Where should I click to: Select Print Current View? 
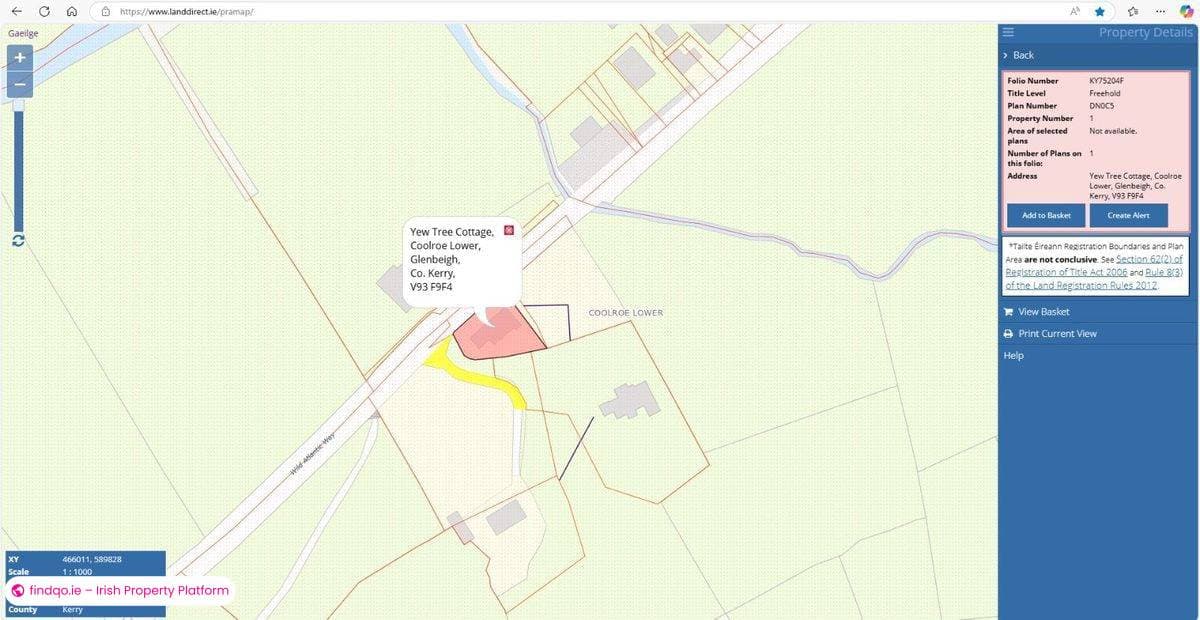tap(1056, 334)
